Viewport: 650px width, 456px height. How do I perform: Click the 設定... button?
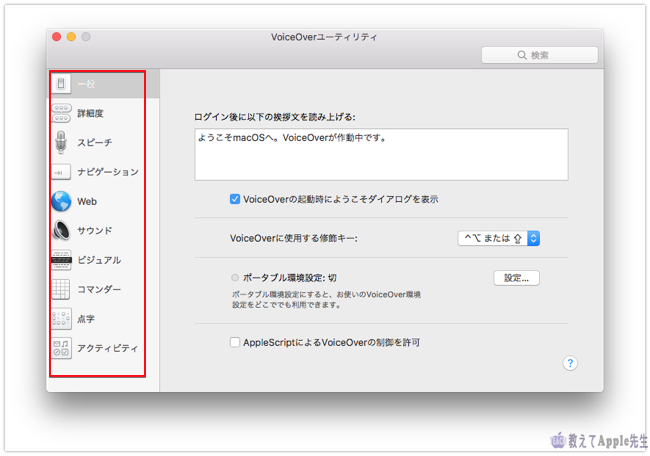tap(516, 278)
